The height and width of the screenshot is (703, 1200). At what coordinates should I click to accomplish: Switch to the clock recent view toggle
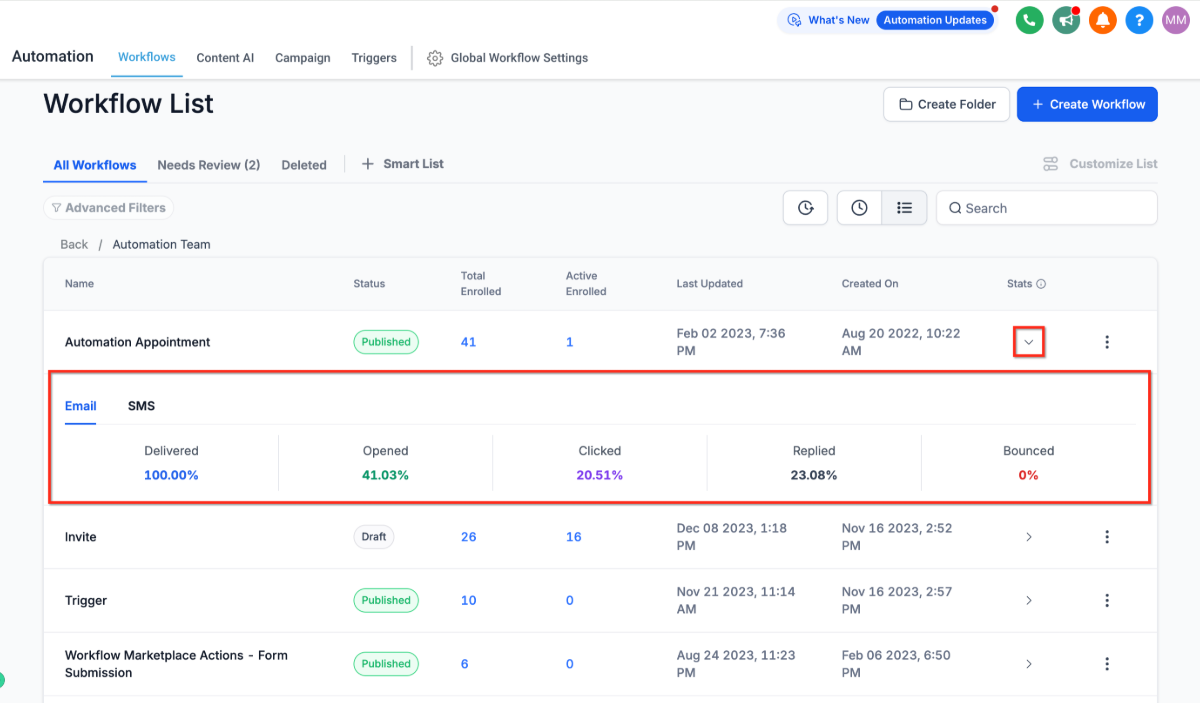pyautogui.click(x=859, y=208)
